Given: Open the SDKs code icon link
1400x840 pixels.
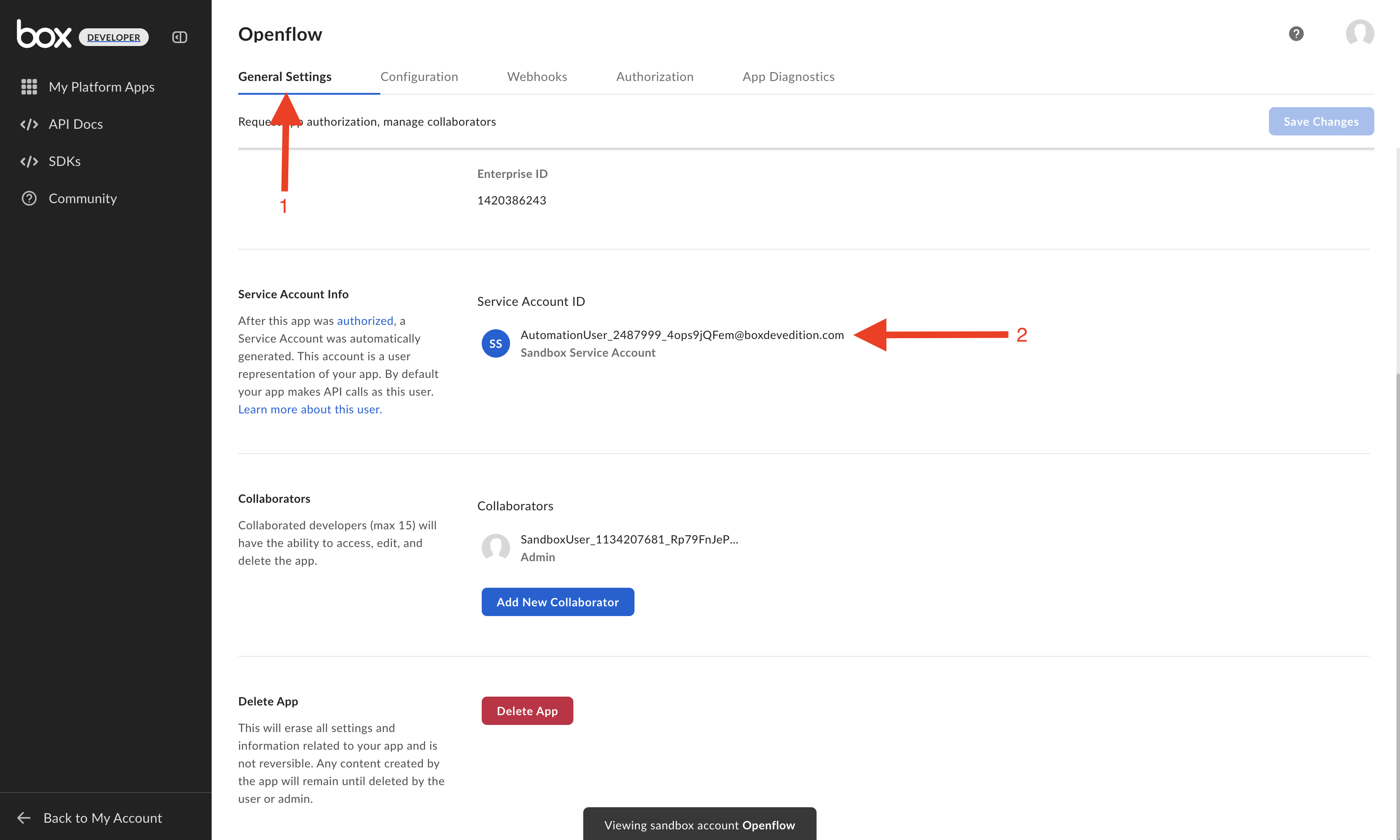Looking at the screenshot, I should [x=29, y=162].
